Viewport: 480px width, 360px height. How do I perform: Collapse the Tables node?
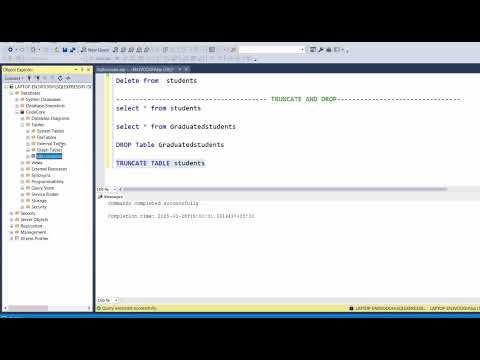[x=22, y=125]
